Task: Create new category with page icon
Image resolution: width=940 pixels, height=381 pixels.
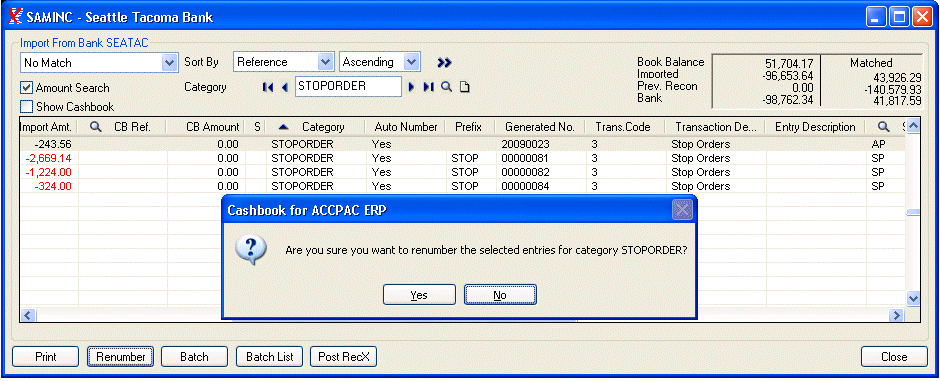Action: pyautogui.click(x=464, y=87)
